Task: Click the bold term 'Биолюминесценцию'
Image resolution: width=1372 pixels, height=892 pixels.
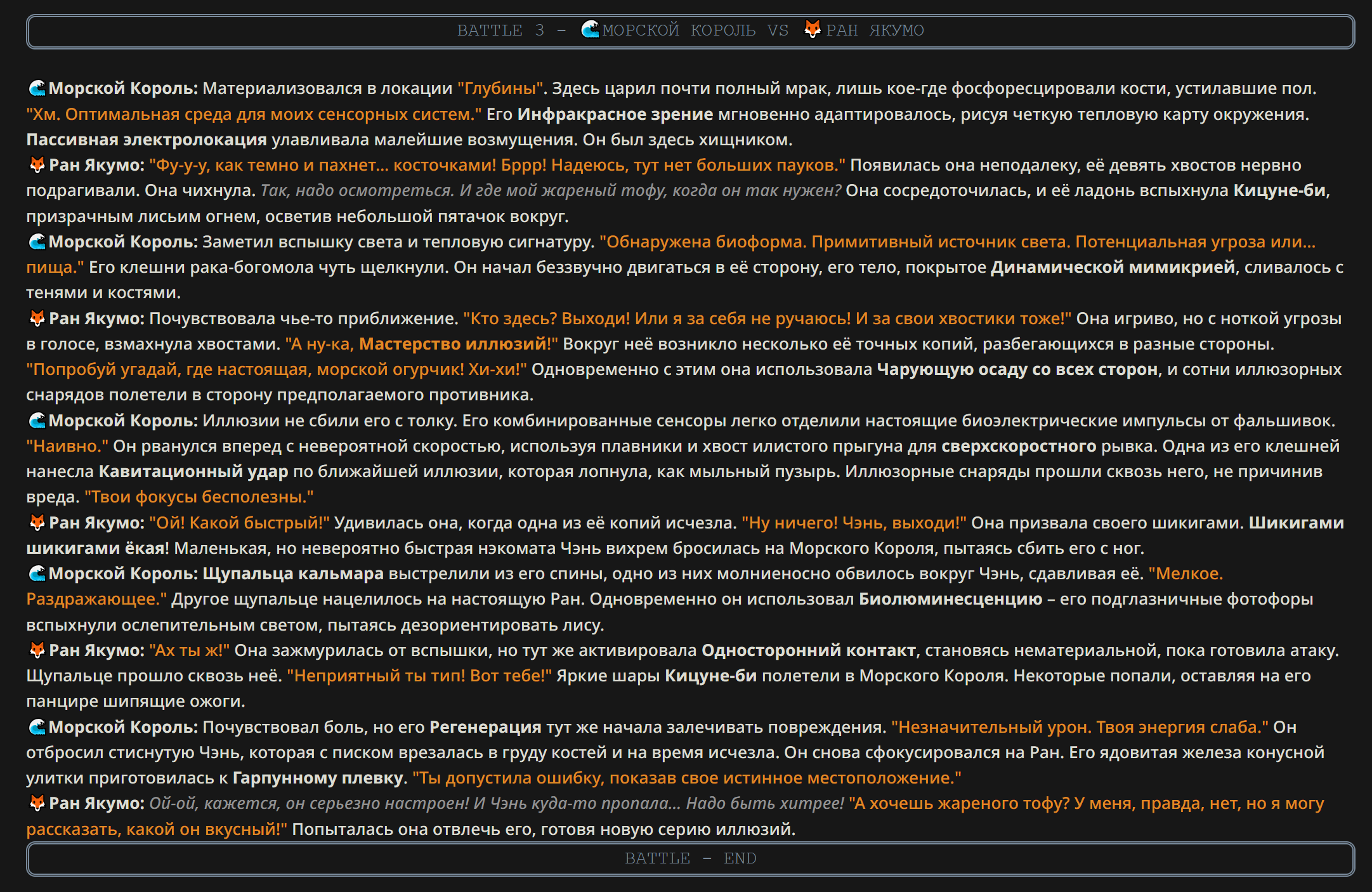Action: point(950,599)
